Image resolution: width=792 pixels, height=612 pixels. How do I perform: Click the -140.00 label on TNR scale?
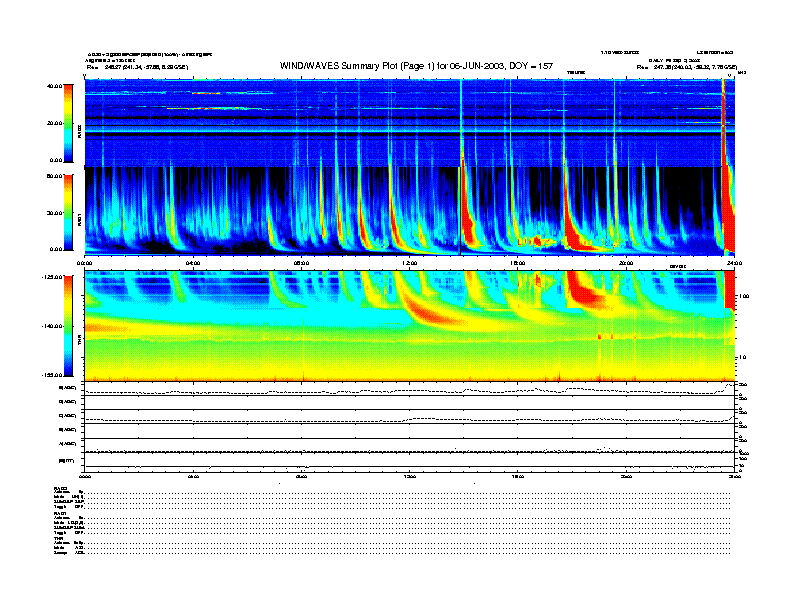(x=52, y=326)
